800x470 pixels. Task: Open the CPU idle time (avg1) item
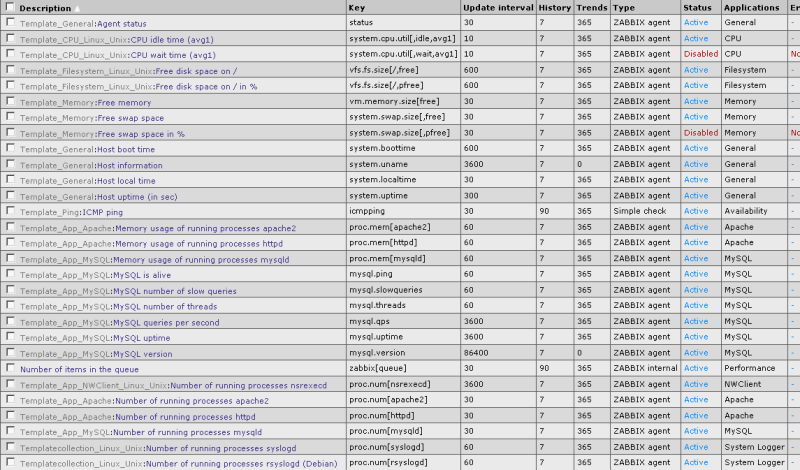click(172, 39)
